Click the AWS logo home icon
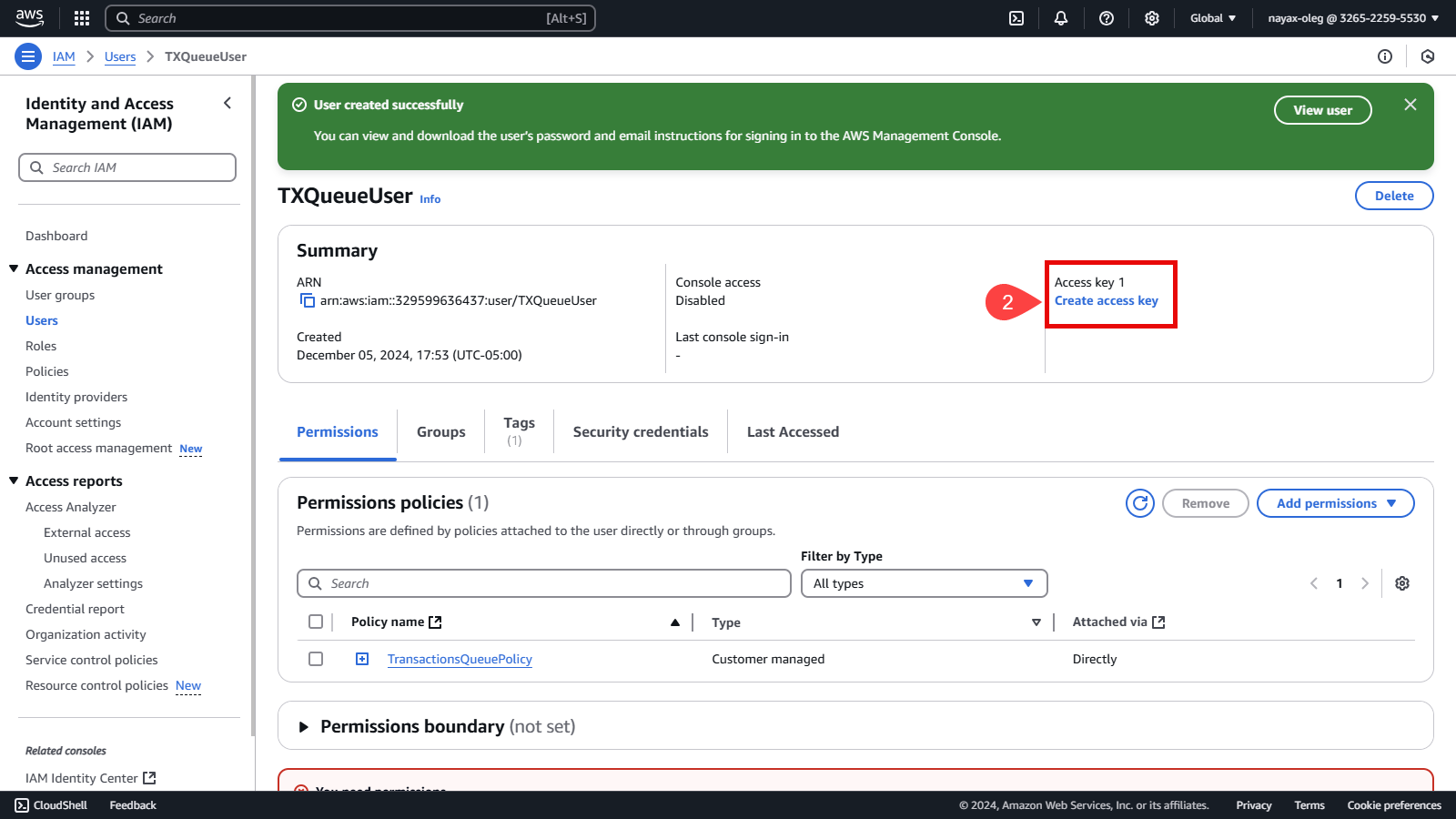Viewport: 1456px width, 819px height. (30, 18)
